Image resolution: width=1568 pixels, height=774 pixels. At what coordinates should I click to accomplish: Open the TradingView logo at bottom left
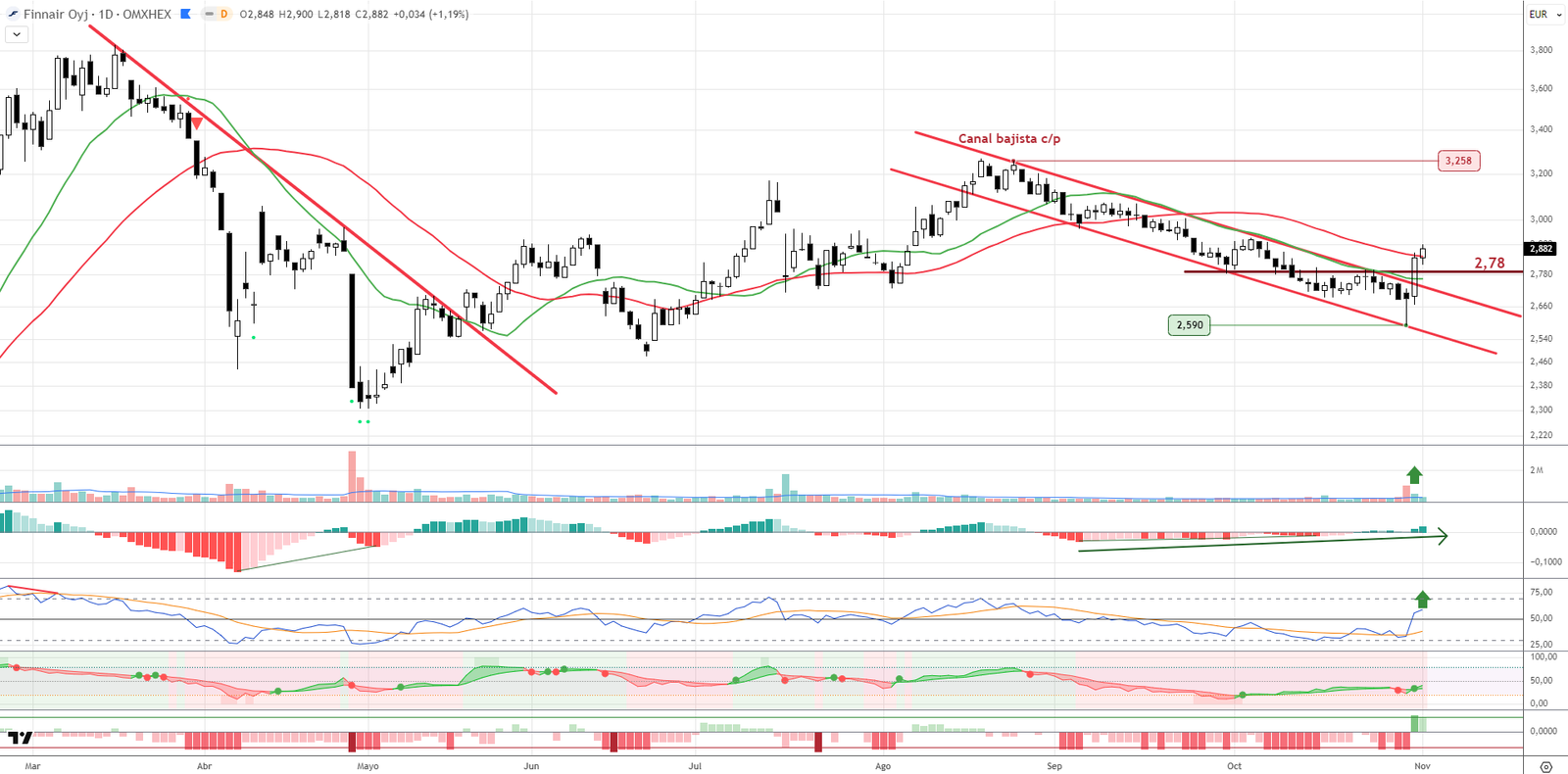(20, 737)
